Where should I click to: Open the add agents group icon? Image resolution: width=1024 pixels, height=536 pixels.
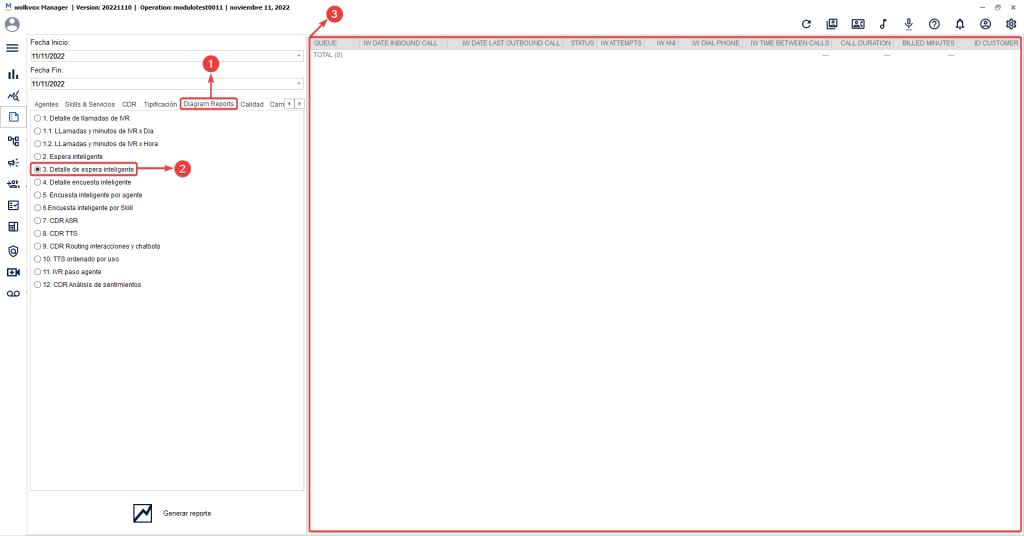[x=13, y=184]
